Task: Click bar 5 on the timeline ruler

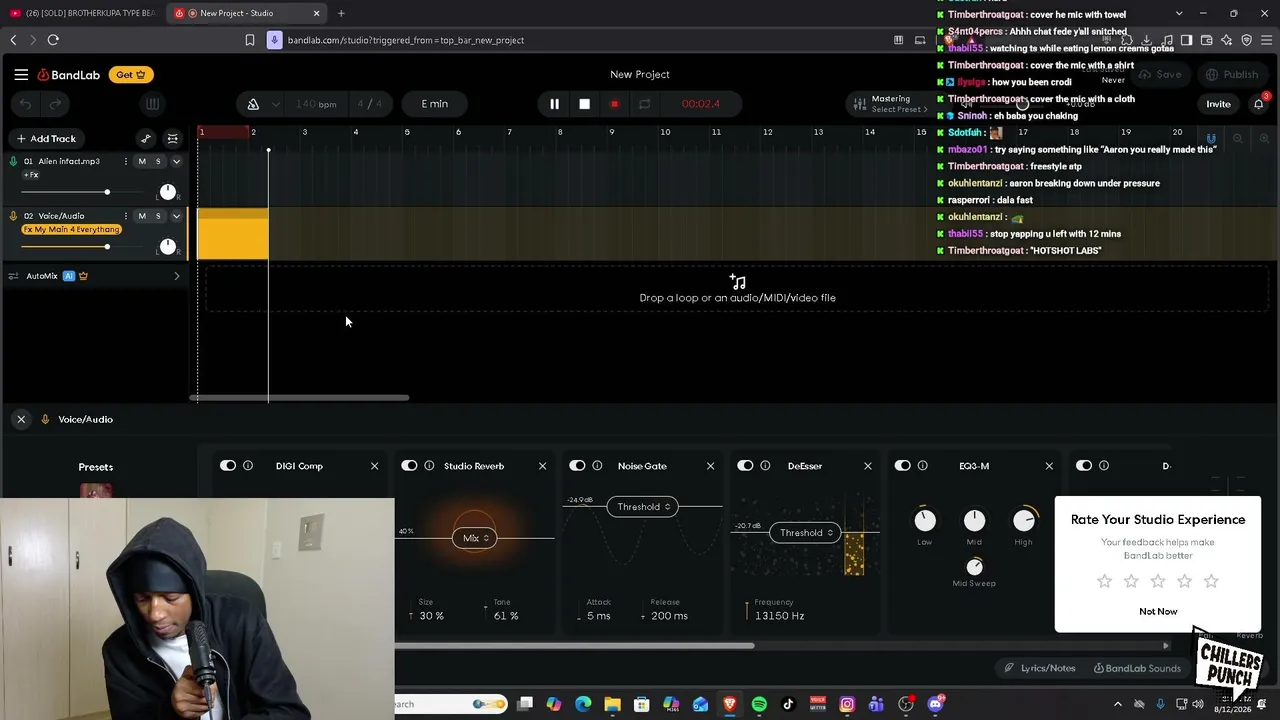Action: click(x=407, y=132)
